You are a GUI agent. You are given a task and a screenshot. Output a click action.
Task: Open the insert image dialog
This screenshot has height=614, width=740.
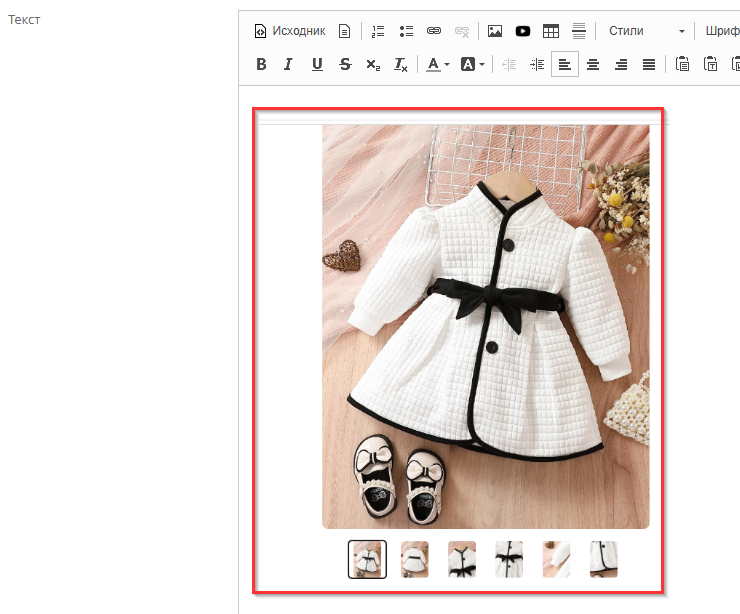pyautogui.click(x=495, y=31)
